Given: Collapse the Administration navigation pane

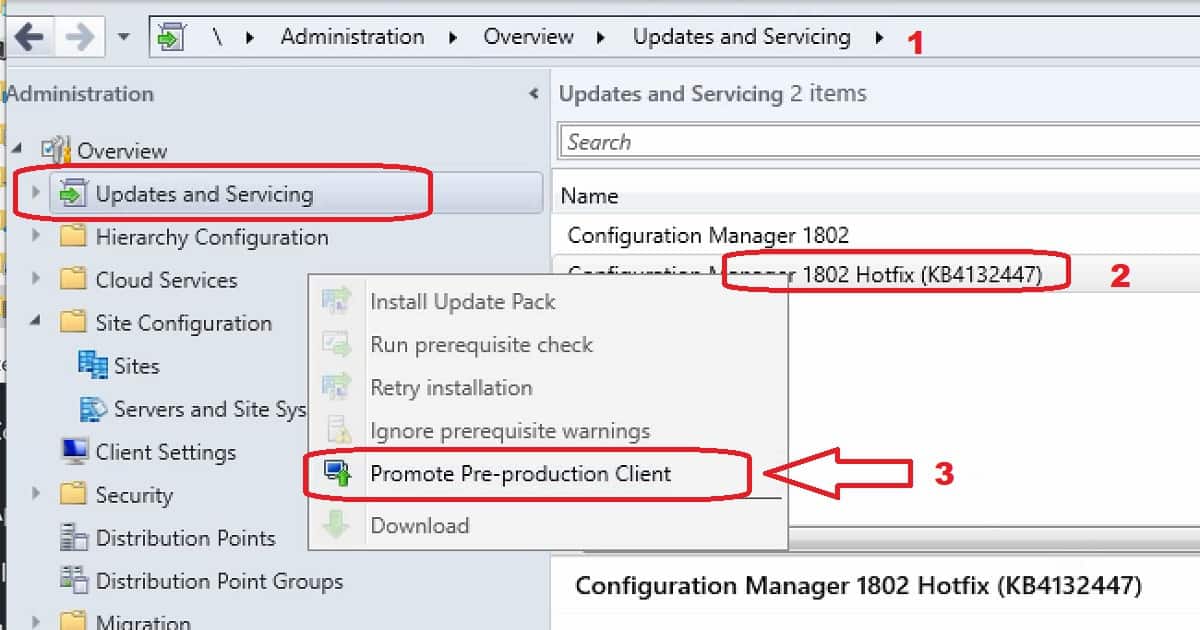Looking at the screenshot, I should tap(533, 94).
